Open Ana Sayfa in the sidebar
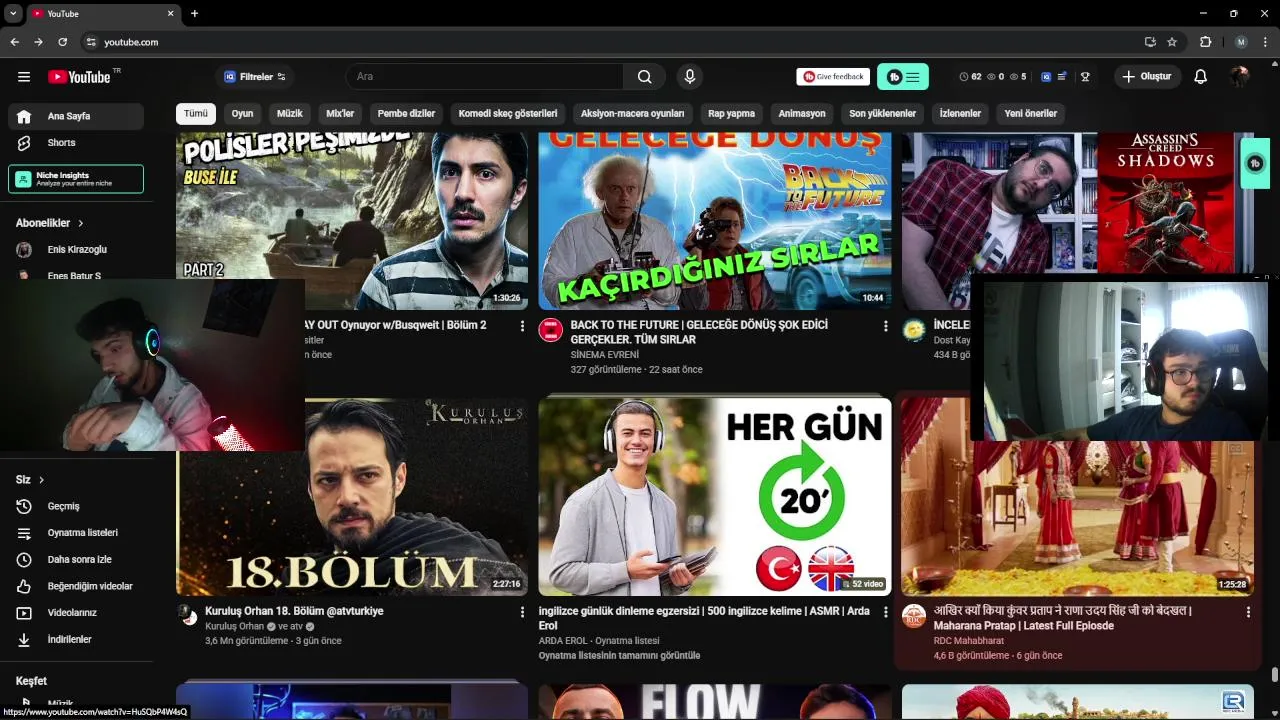1280x720 pixels. 76,116
